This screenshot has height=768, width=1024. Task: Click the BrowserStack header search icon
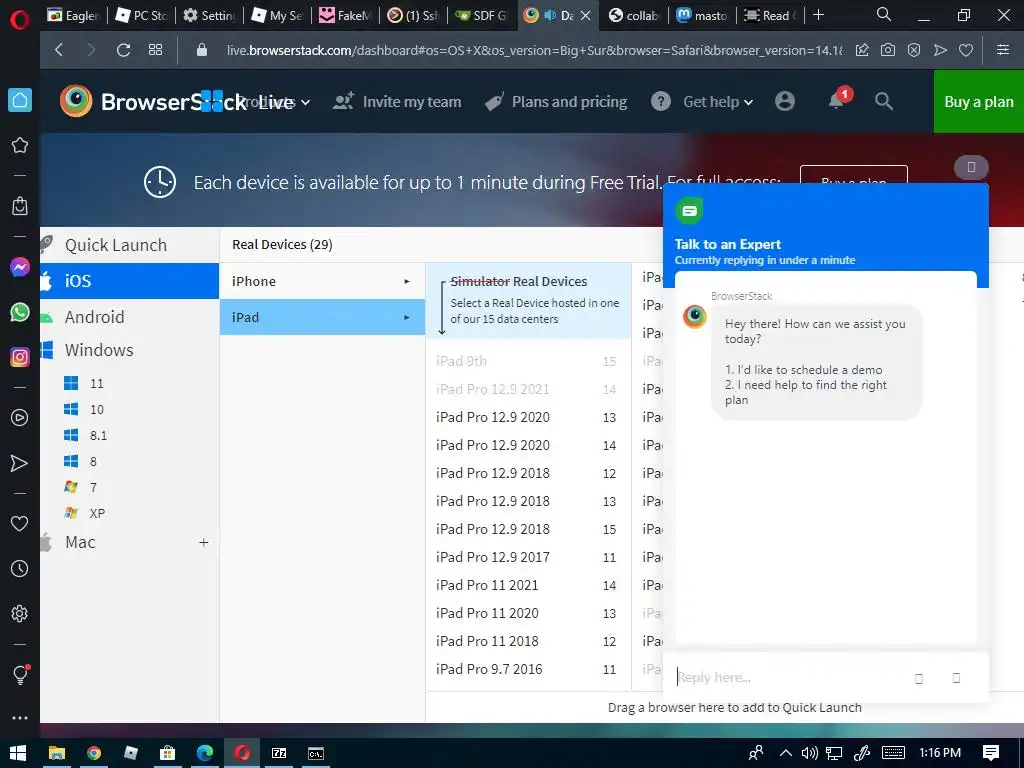[884, 101]
